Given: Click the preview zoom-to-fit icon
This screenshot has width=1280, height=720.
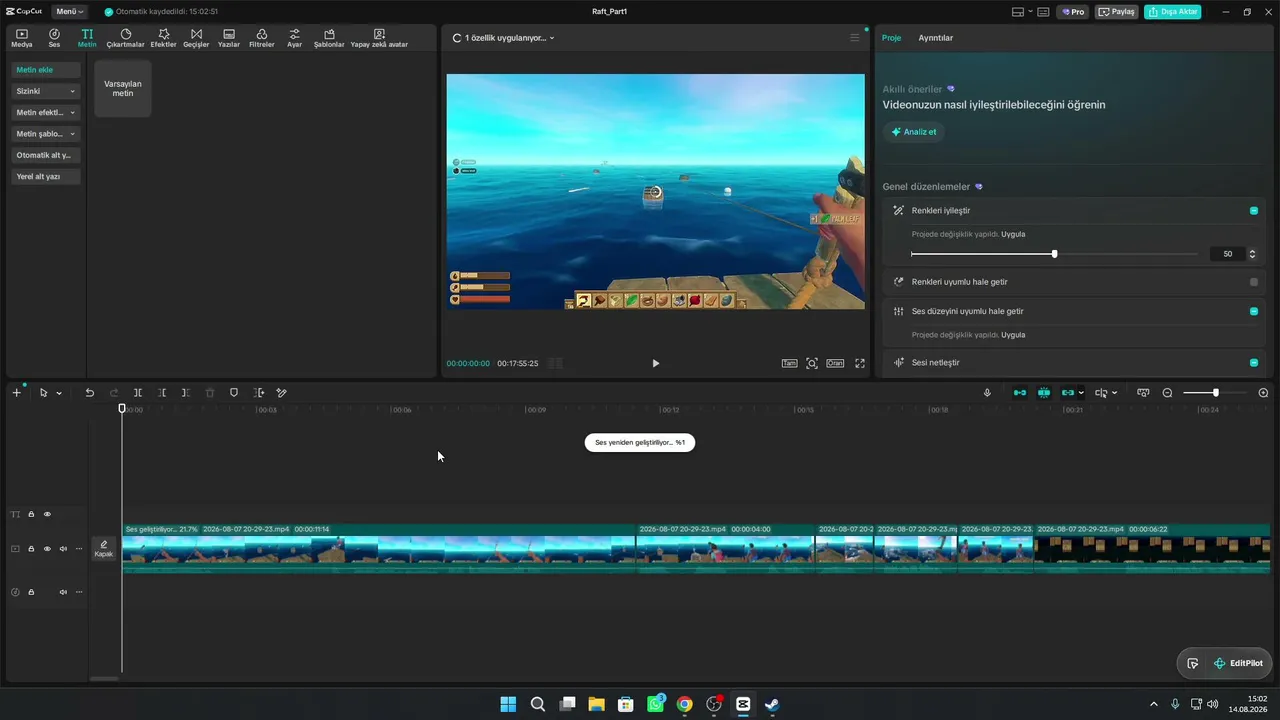Looking at the screenshot, I should tap(812, 363).
